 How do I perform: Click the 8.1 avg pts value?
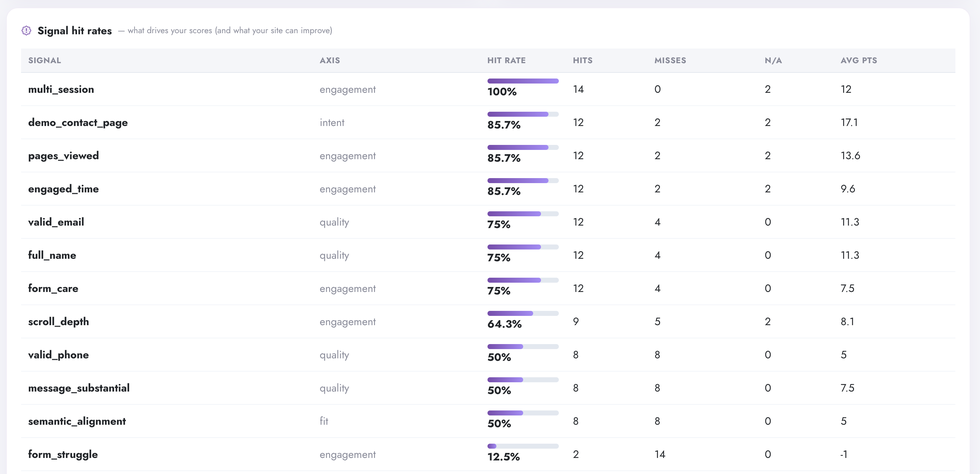pyautogui.click(x=848, y=321)
